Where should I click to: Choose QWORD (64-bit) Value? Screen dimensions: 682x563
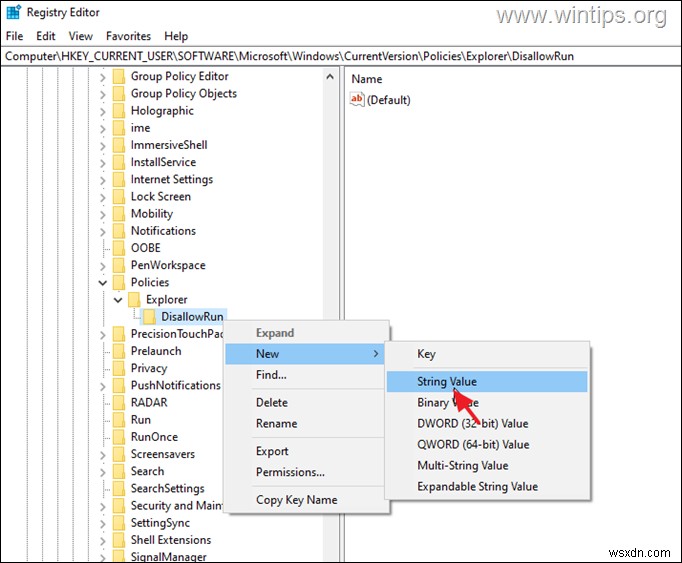click(487, 444)
